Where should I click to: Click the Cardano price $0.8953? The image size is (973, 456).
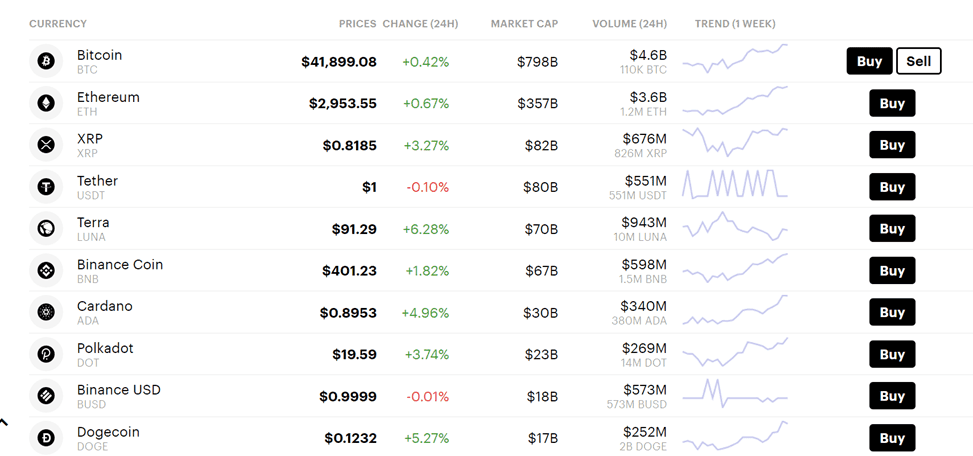(x=348, y=313)
